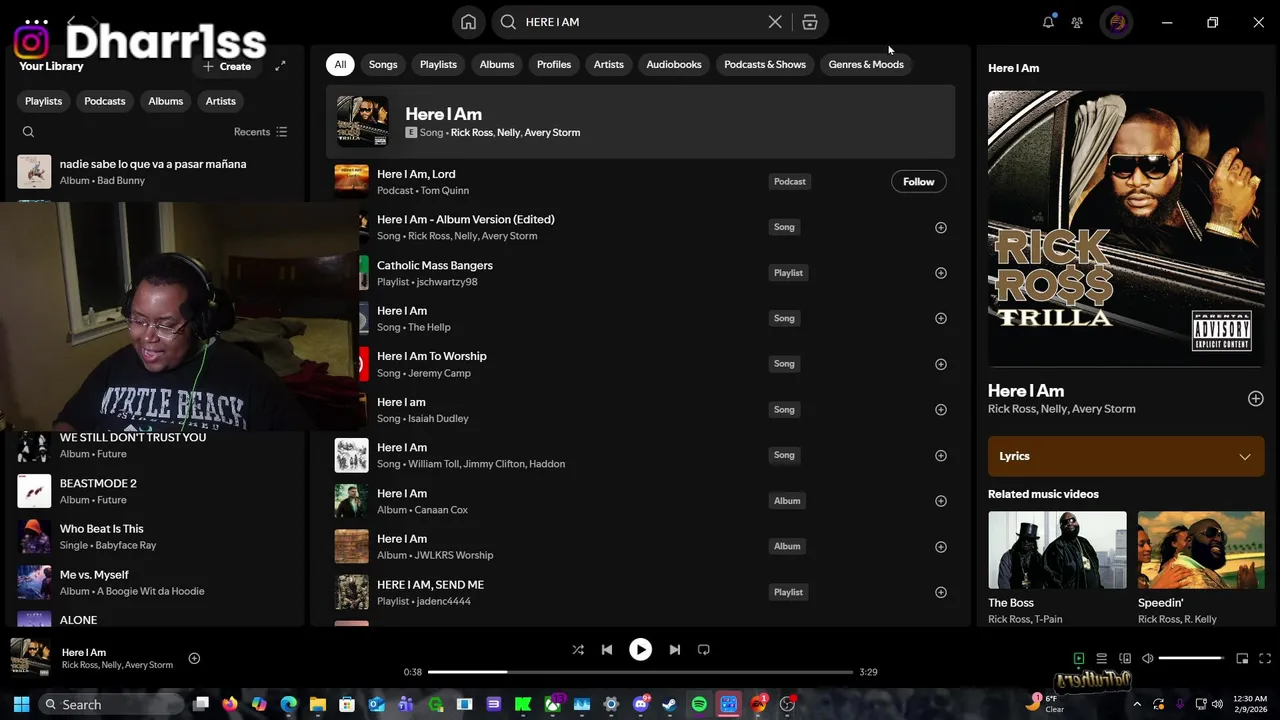Go to Spotify Home
Screen dimensions: 1280x720
[468, 22]
